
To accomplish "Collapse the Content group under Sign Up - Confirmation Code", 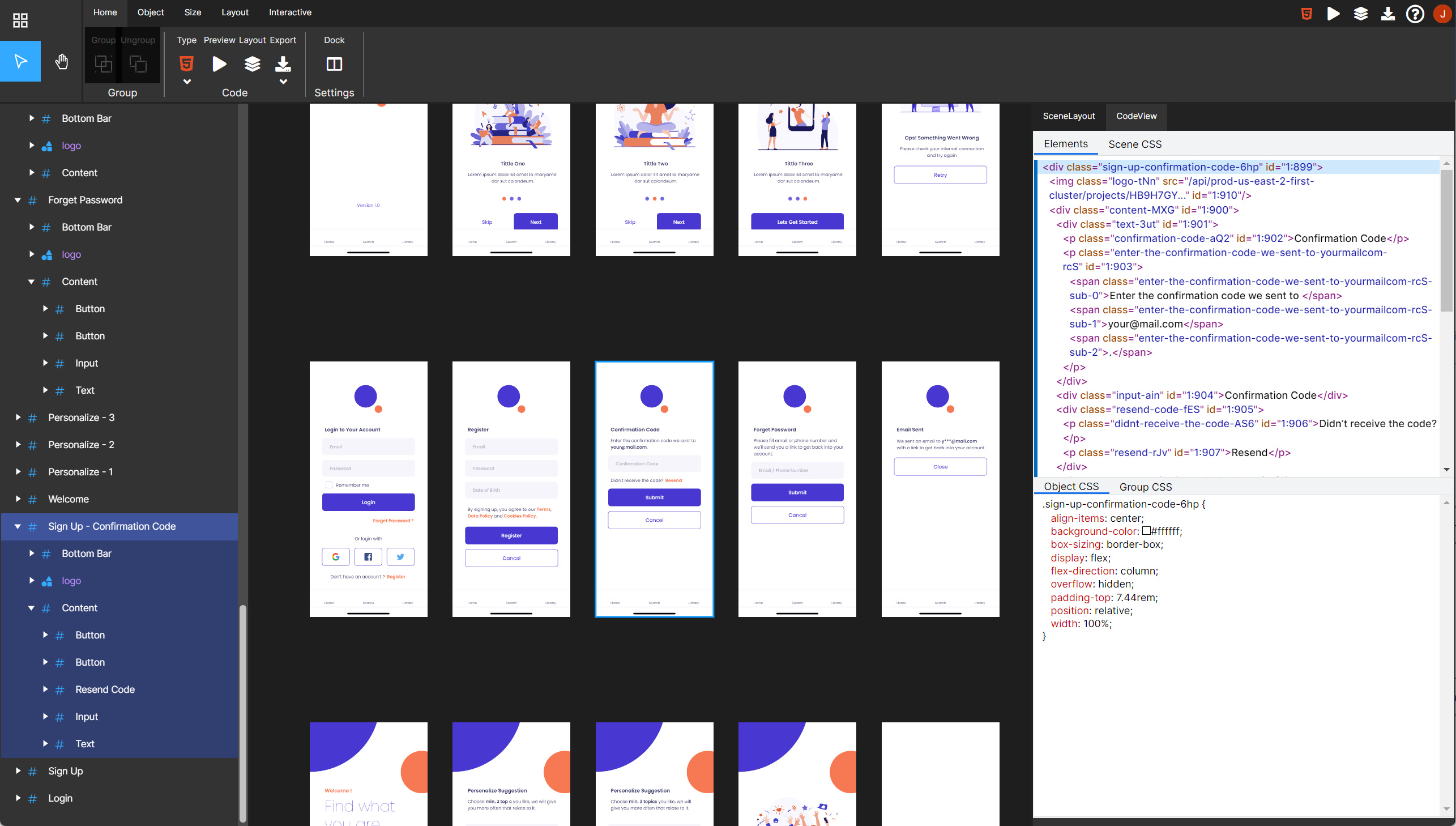I will 32,607.
